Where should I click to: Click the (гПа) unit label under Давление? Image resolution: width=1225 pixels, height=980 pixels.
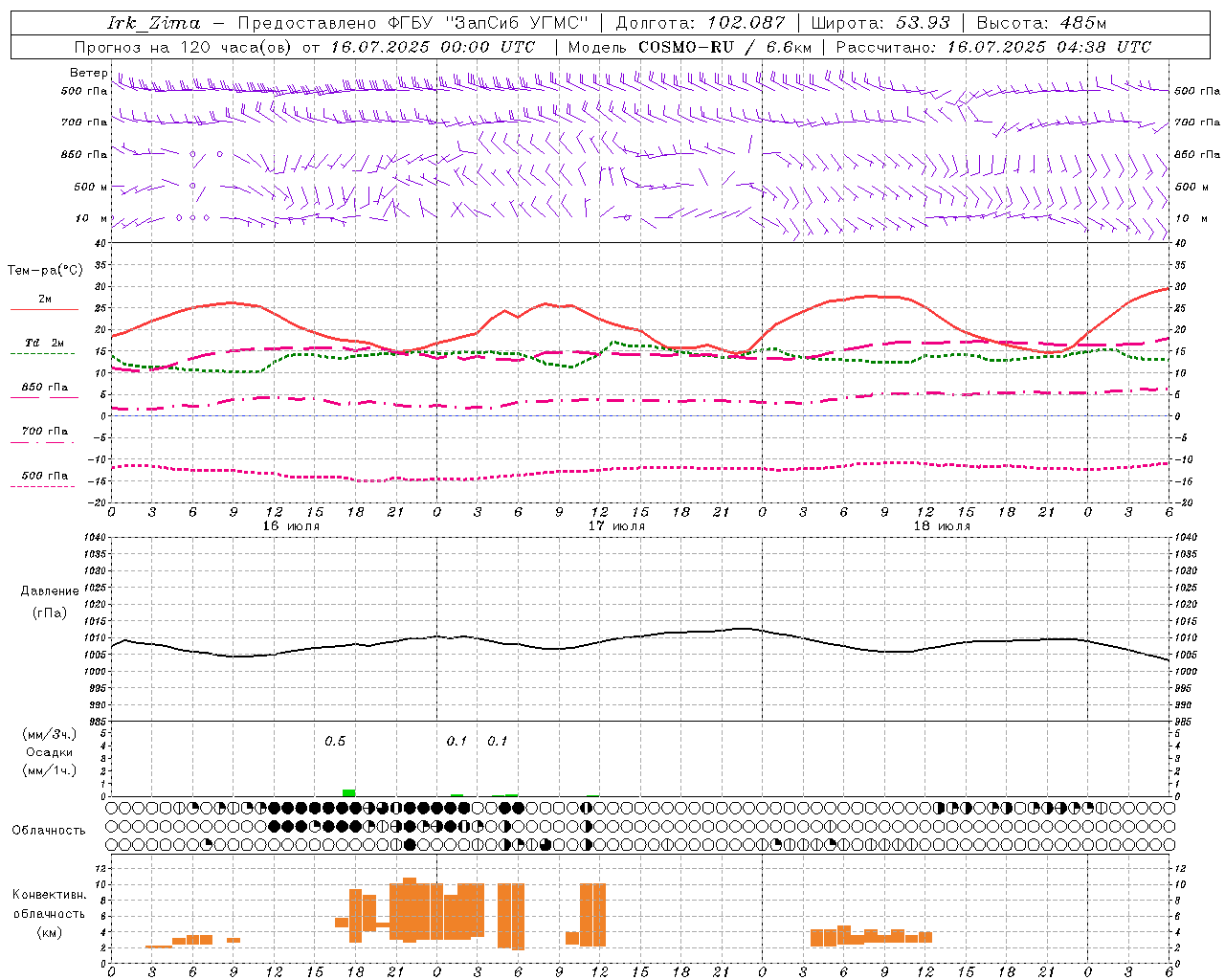tap(50, 613)
